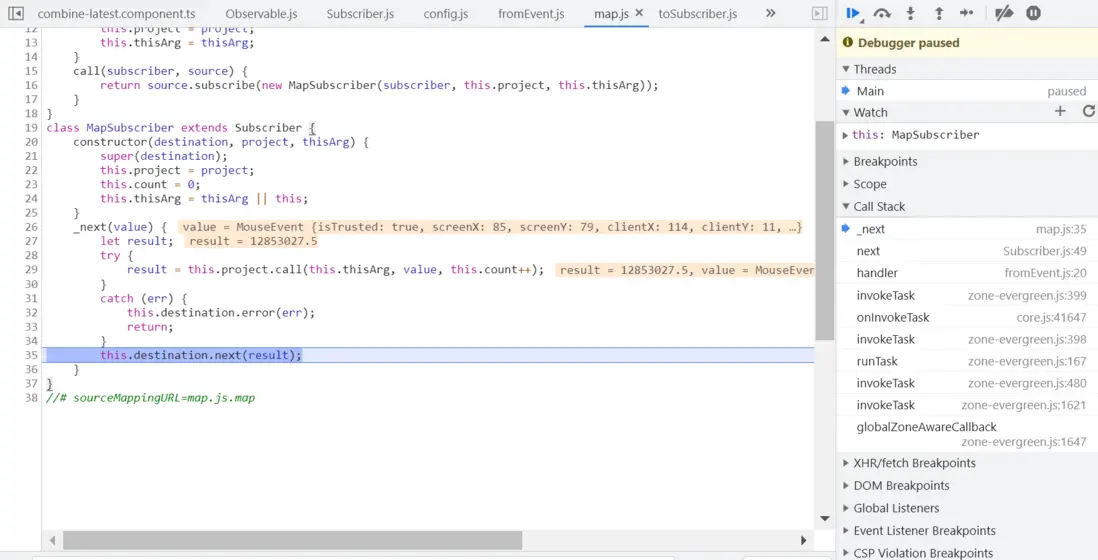Screen dimensions: 1098x560
Task: Hide the debugger sidebar panel
Action: click(x=819, y=14)
